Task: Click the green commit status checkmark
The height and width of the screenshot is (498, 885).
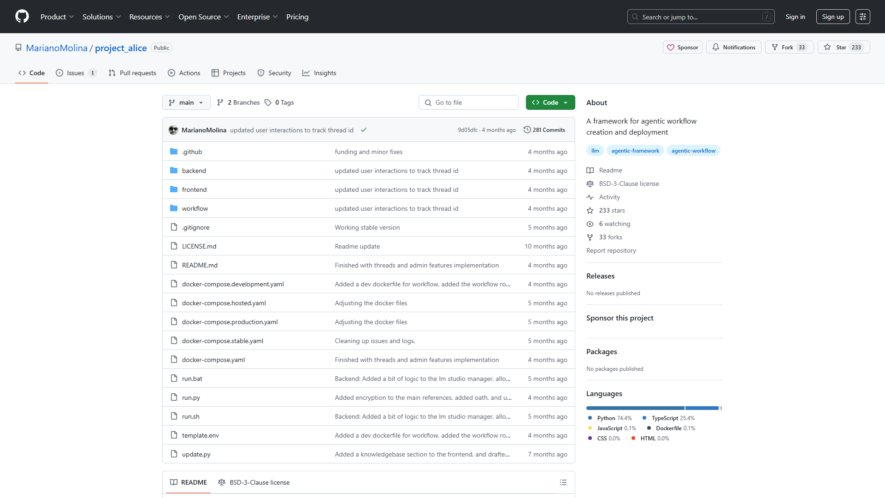Action: [363, 130]
